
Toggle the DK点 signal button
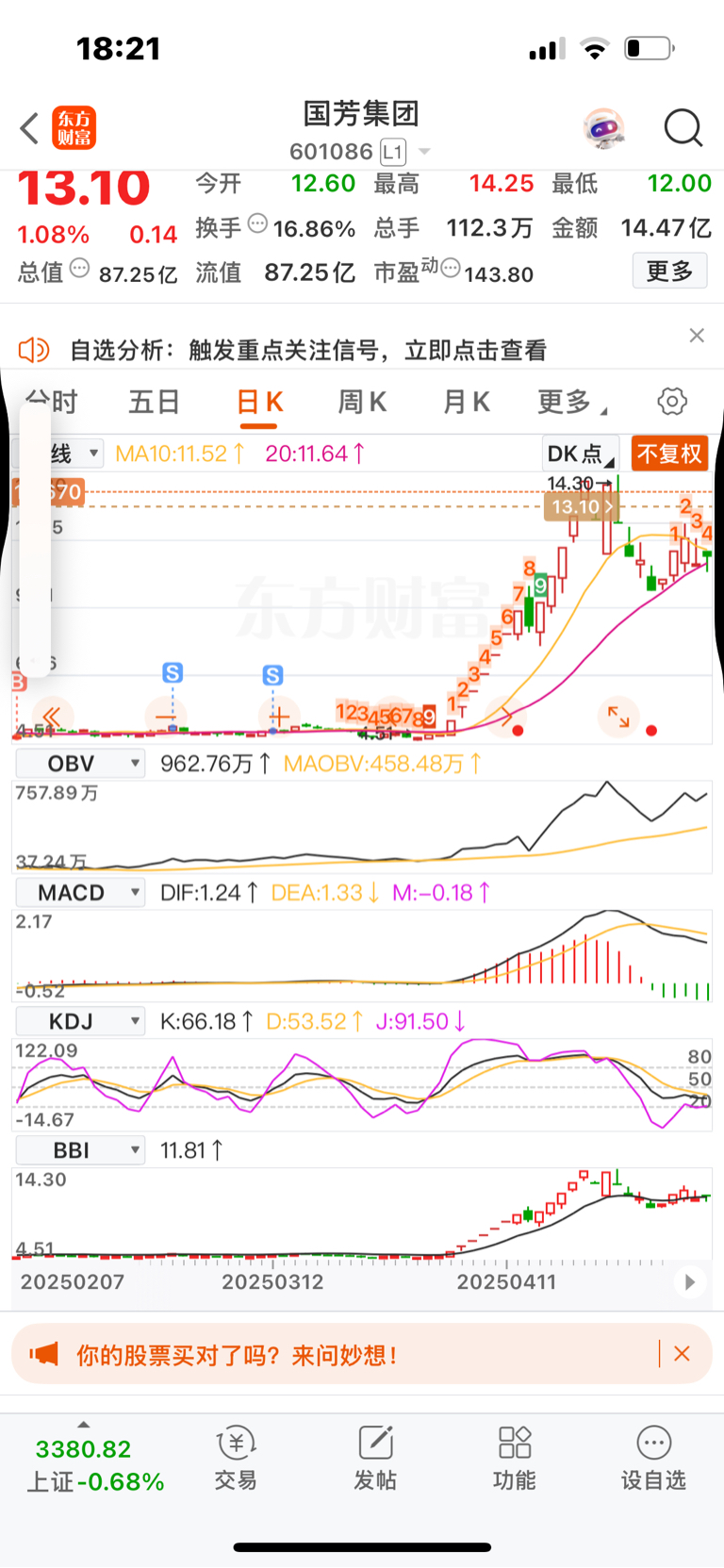581,454
